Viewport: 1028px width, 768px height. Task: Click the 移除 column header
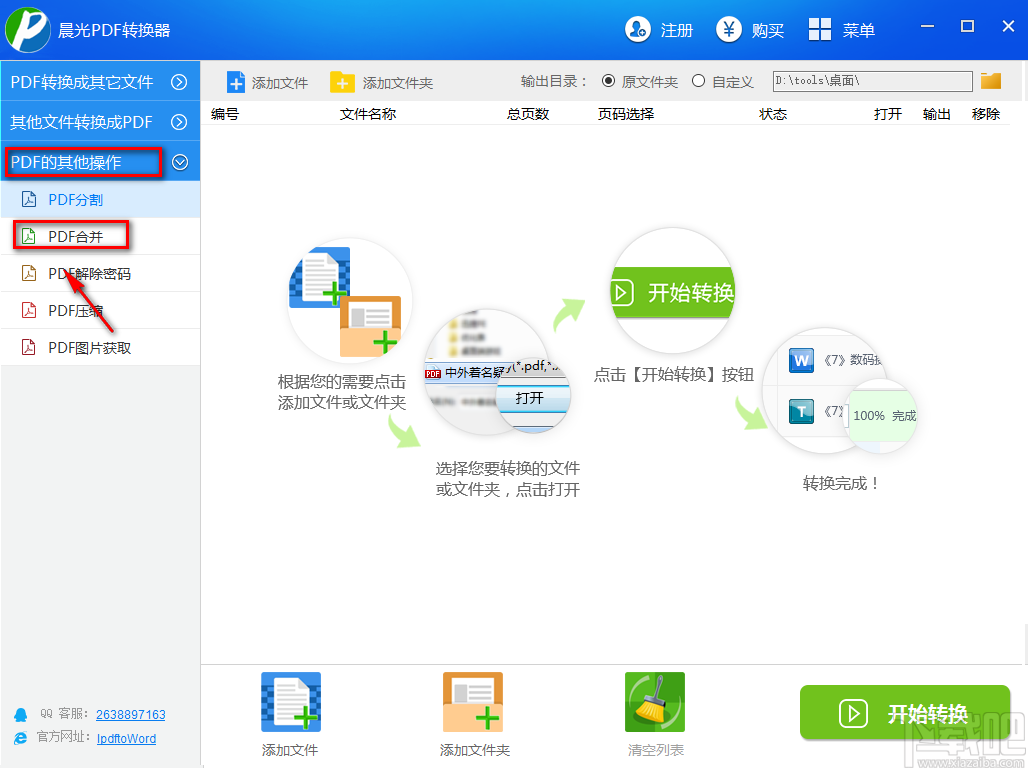pyautogui.click(x=985, y=114)
